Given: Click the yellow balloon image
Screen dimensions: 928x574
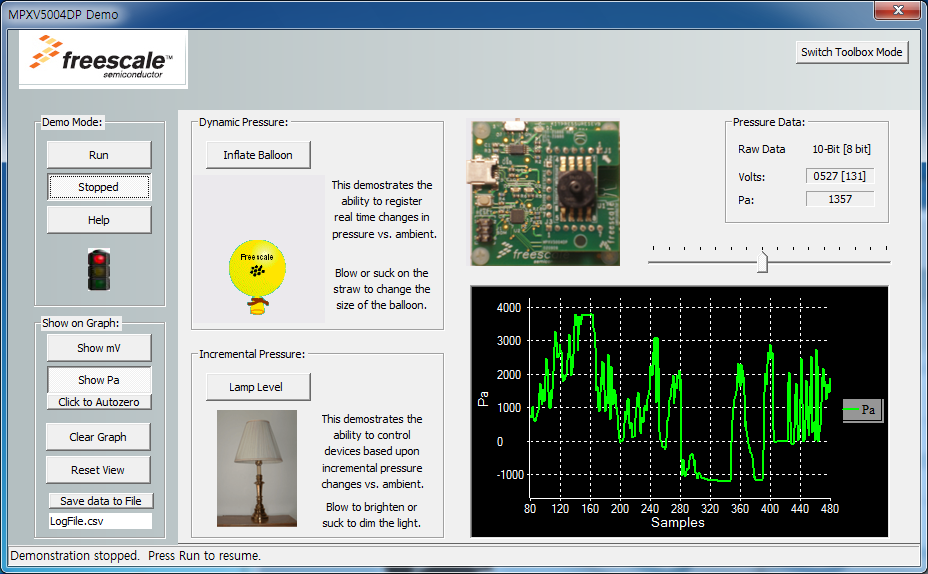Looking at the screenshot, I should coord(258,270).
